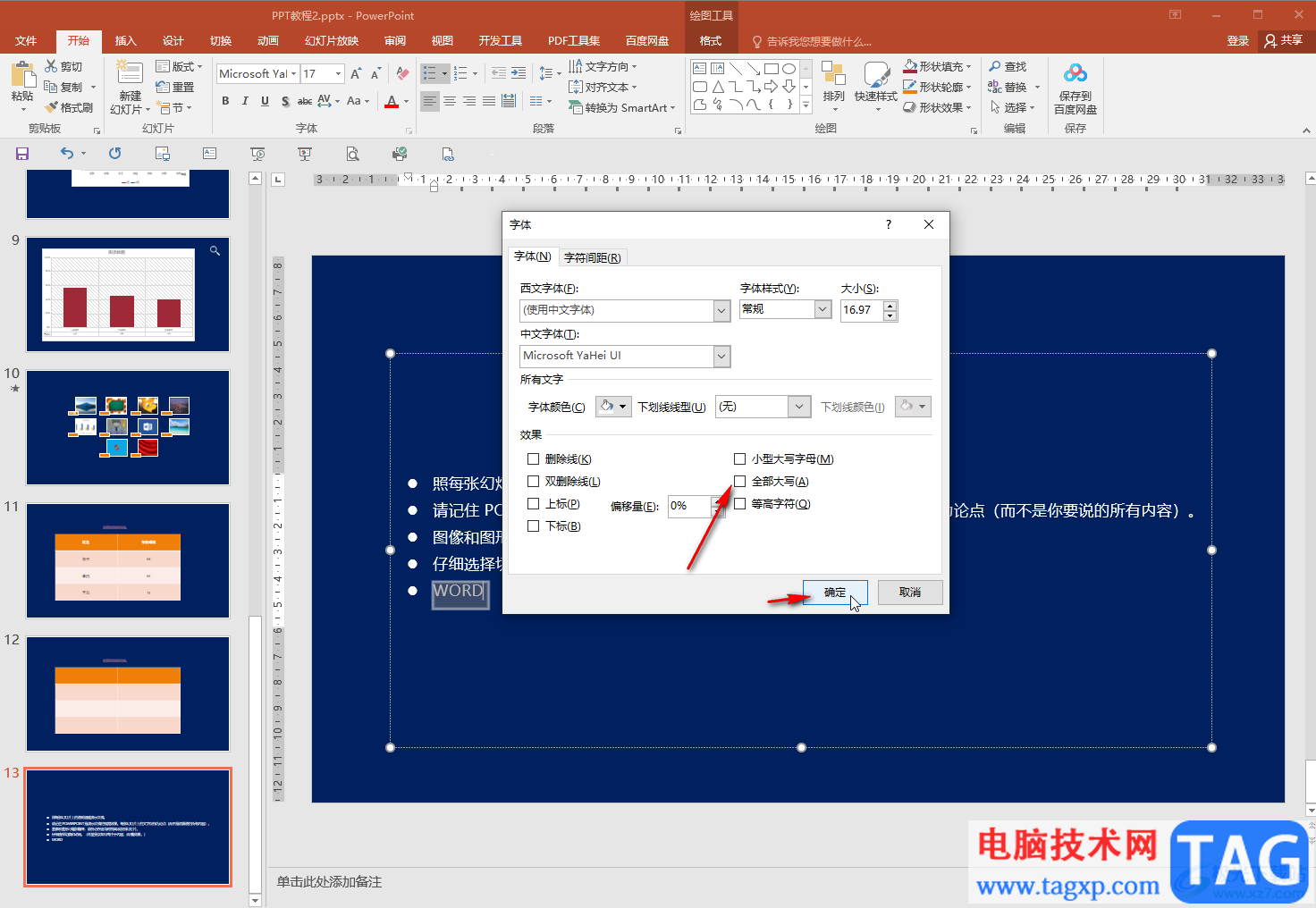Image resolution: width=1316 pixels, height=908 pixels.
Task: Click the help question mark in font dialog
Action: click(888, 224)
